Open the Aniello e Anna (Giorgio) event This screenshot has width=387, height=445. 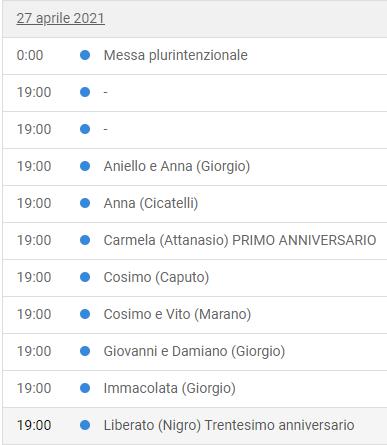pyautogui.click(x=177, y=166)
